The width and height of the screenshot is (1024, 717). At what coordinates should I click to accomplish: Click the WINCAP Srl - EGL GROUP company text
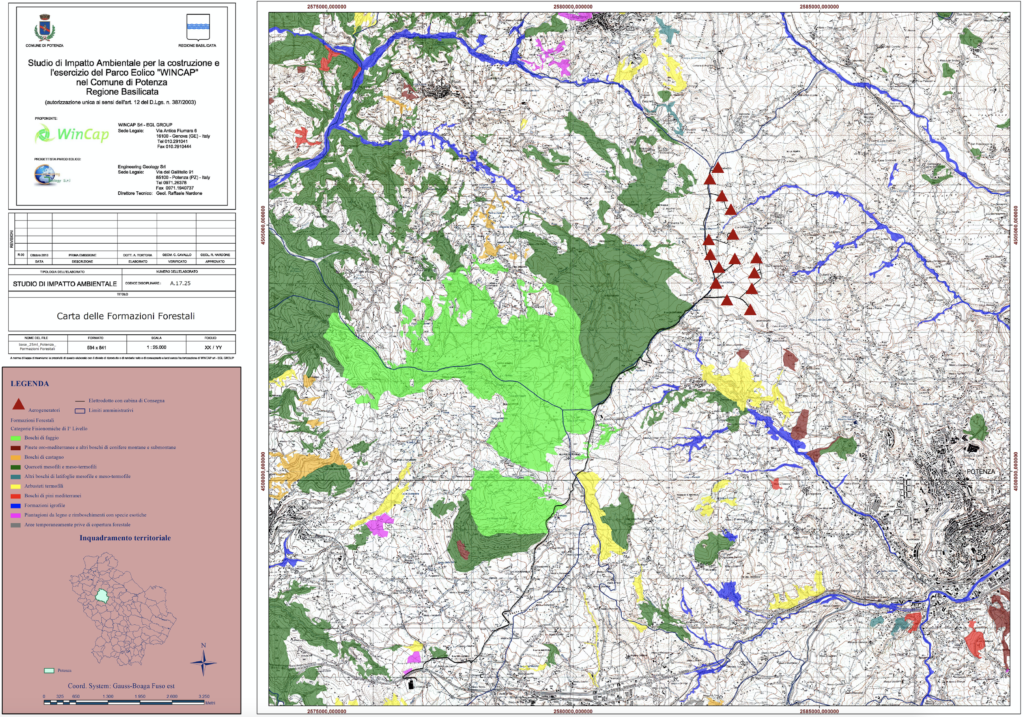coord(145,124)
